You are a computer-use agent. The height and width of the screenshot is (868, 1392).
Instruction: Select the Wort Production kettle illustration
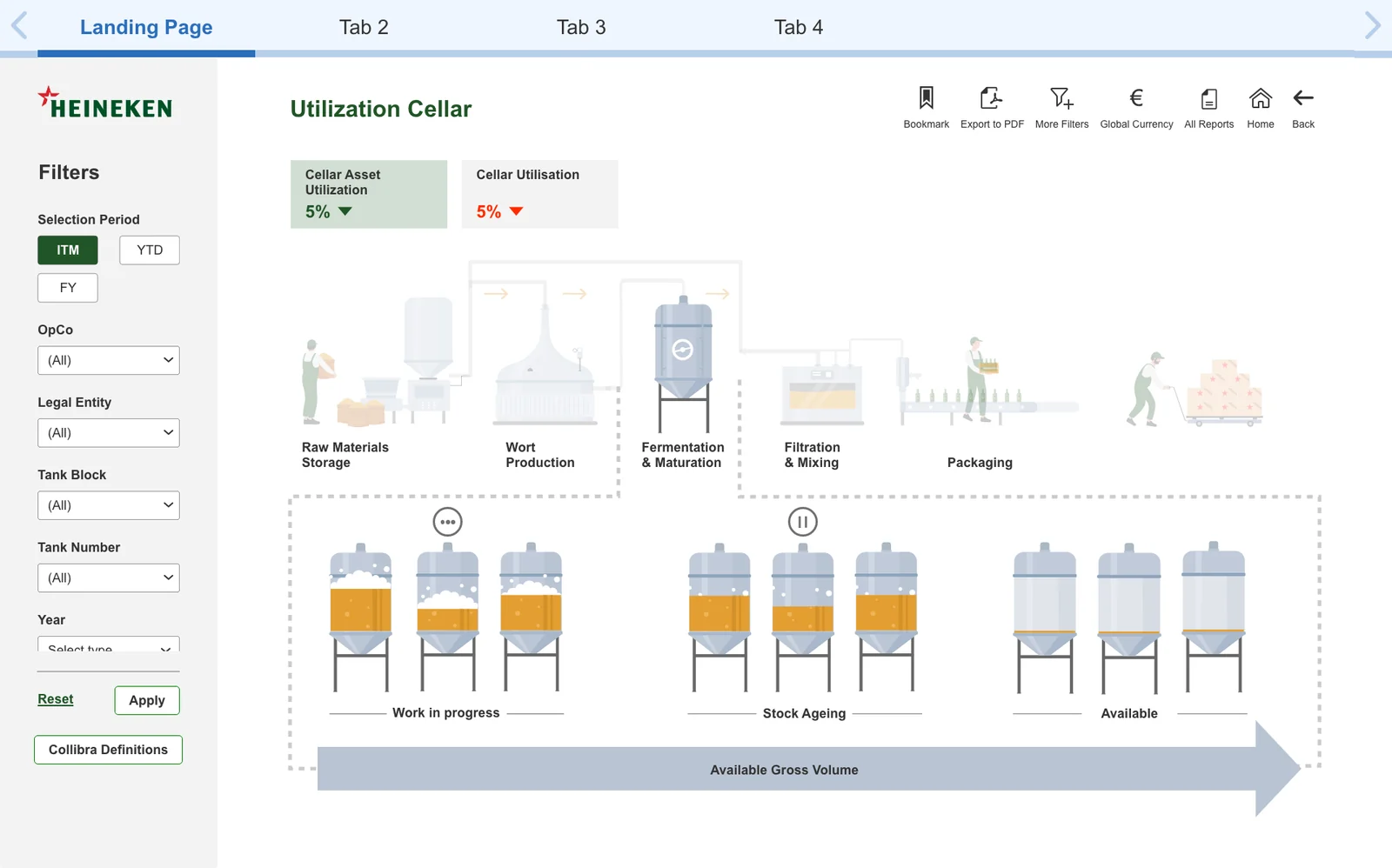545,365
